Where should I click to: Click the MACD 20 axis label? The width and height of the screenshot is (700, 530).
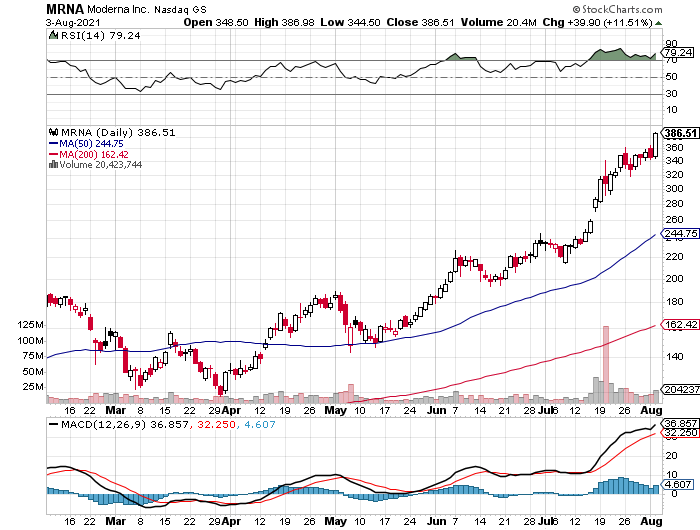click(671, 456)
